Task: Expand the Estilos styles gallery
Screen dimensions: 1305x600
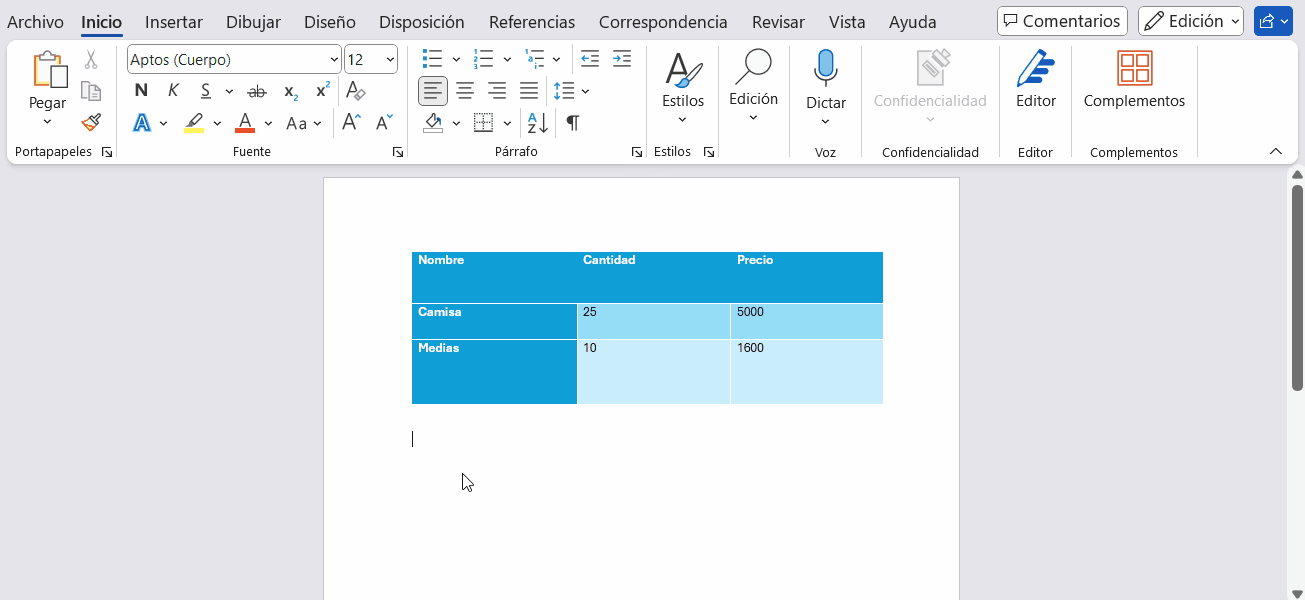Action: 682,88
